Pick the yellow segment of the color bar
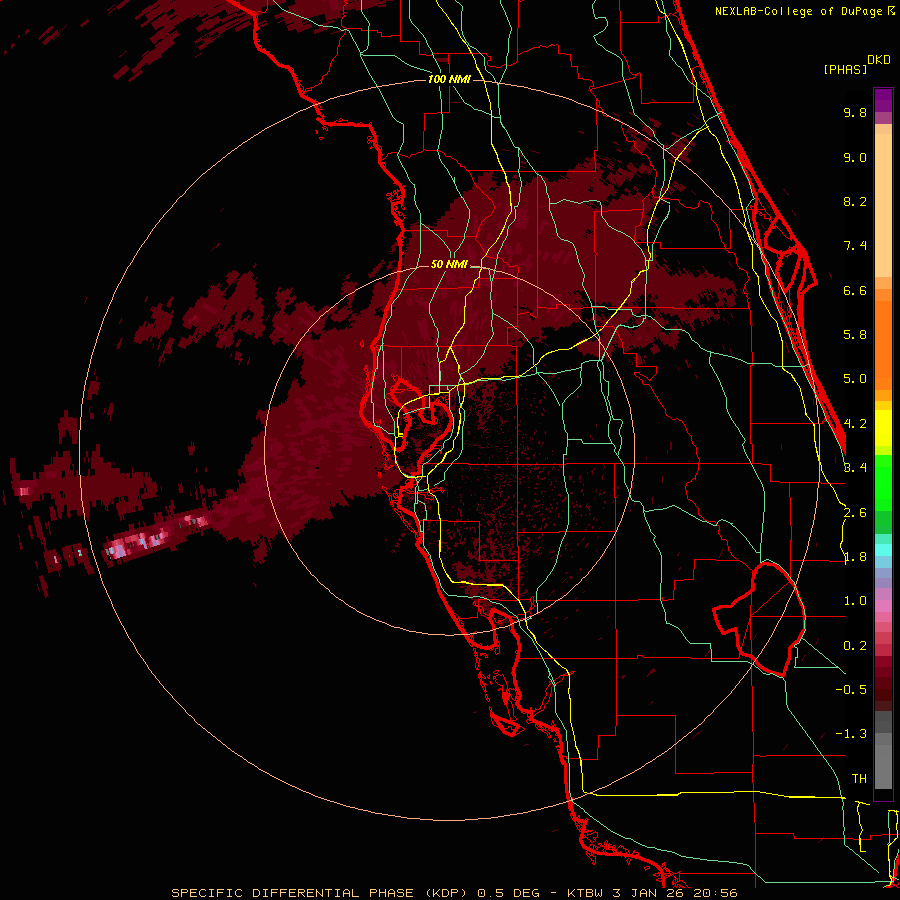The width and height of the screenshot is (900, 900). (883, 428)
